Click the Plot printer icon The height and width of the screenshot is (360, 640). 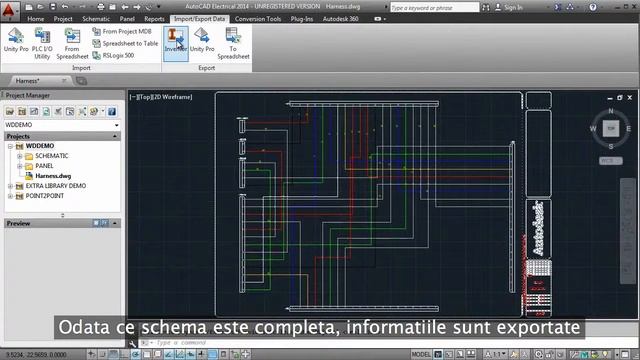(x=101, y=7)
